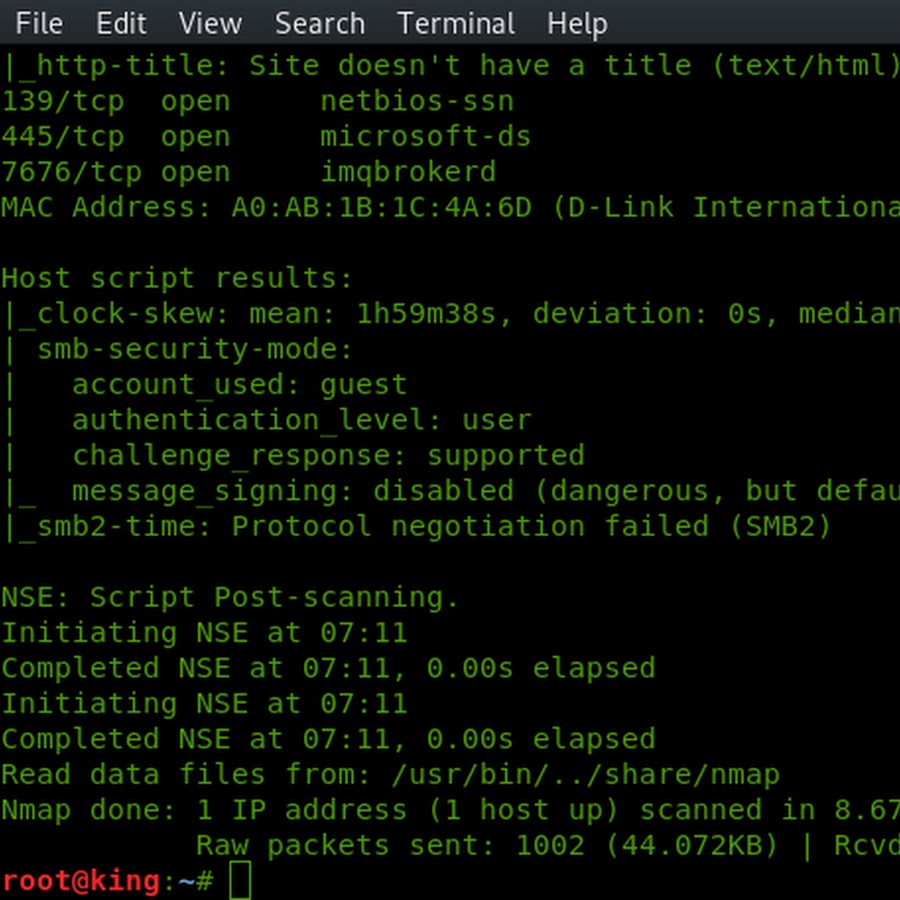Screen dimensions: 900x900
Task: Open the Edit menu
Action: click(x=121, y=24)
